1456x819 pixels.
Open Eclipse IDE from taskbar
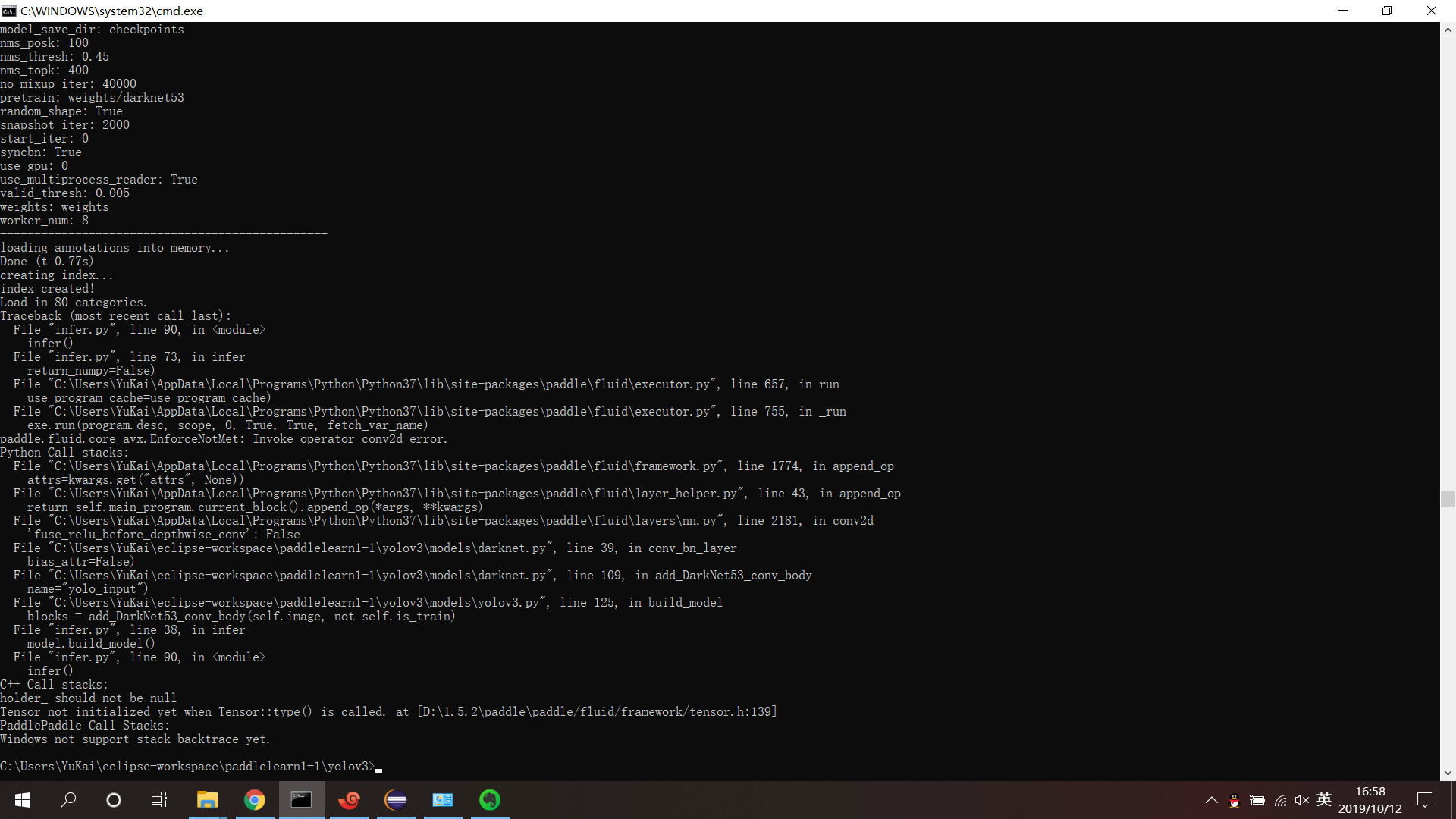click(396, 800)
